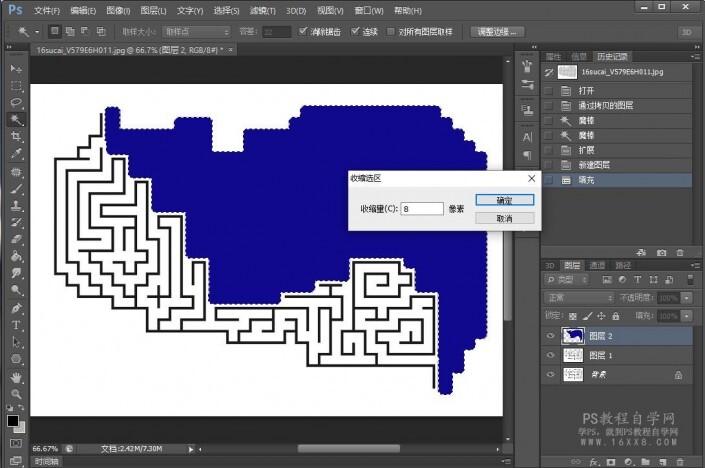Open the layer blend mode dropdown
The height and width of the screenshot is (468, 705).
579,298
